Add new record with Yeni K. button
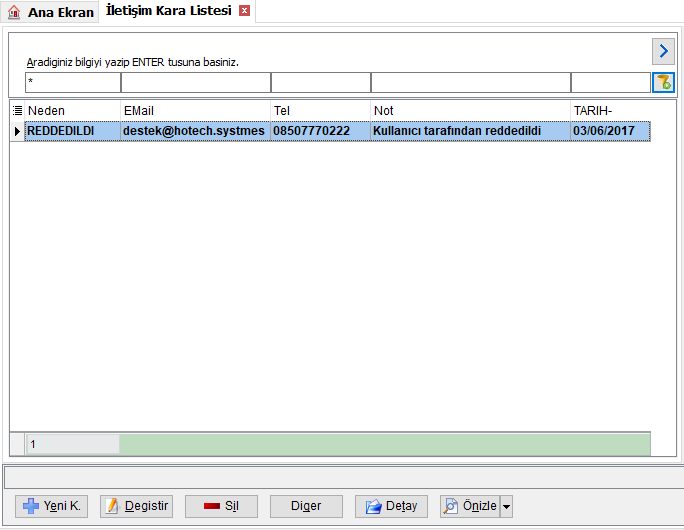 click(x=51, y=506)
